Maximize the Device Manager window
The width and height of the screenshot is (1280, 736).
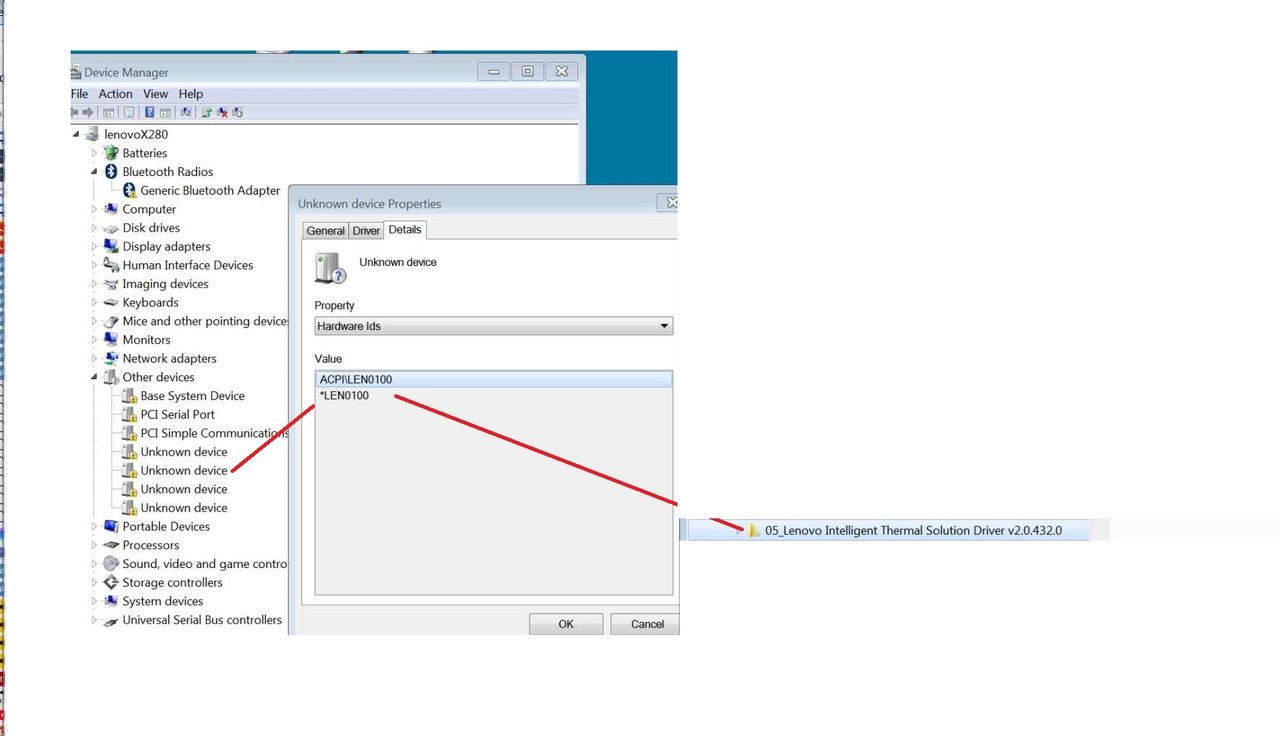tap(528, 71)
